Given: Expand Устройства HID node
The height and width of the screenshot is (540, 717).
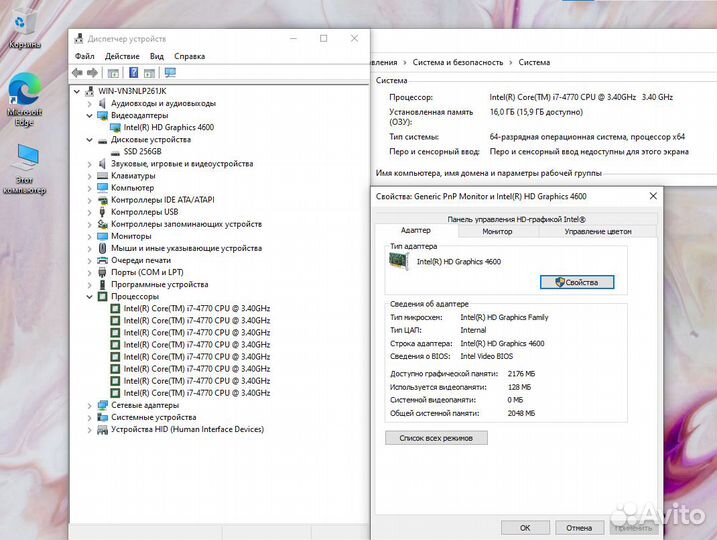Looking at the screenshot, I should tap(90, 430).
